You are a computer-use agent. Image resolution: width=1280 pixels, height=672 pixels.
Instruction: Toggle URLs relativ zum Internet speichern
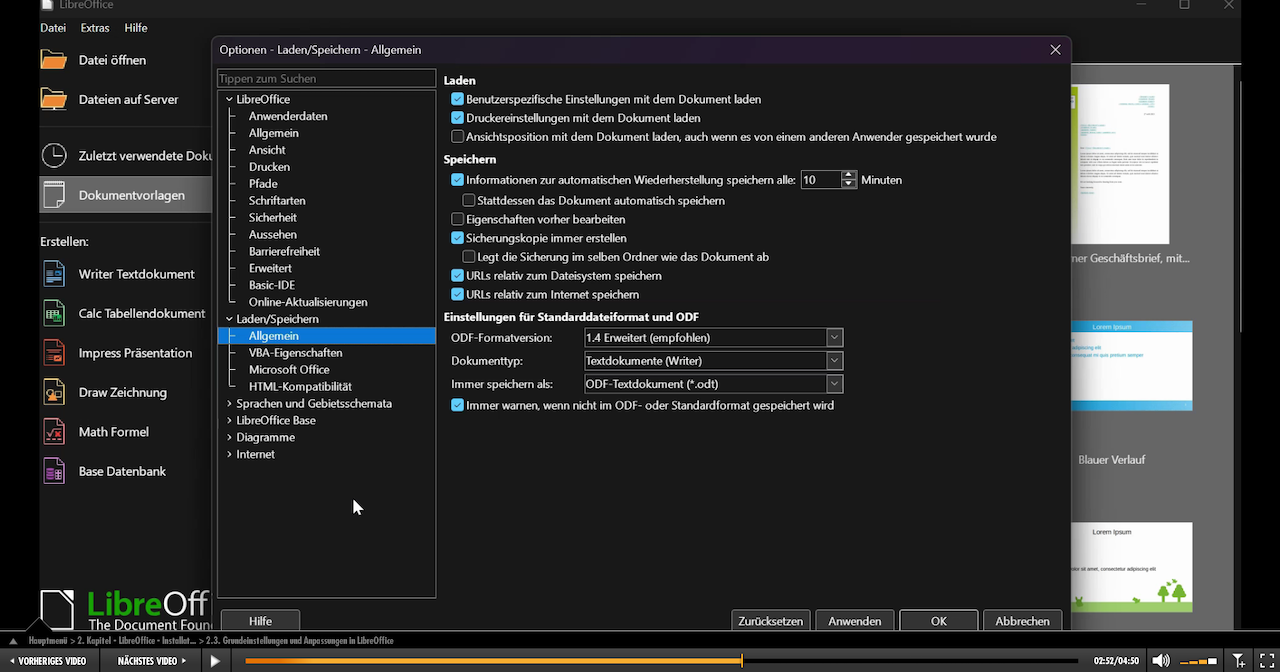[458, 294]
